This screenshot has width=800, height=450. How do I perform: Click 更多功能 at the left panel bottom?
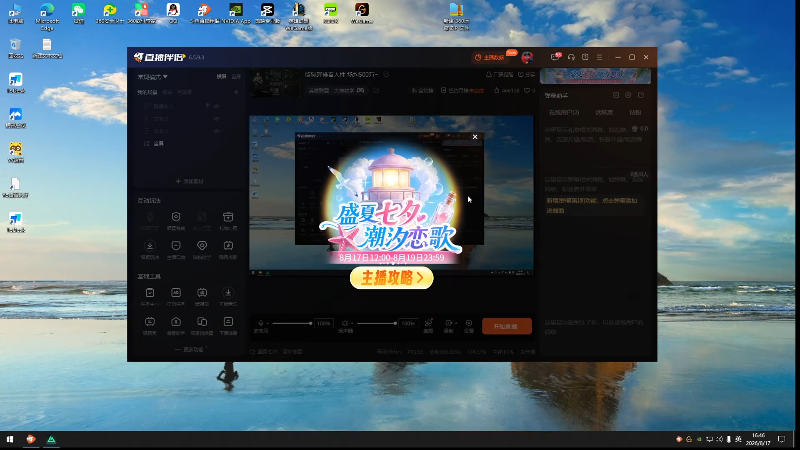pos(189,349)
